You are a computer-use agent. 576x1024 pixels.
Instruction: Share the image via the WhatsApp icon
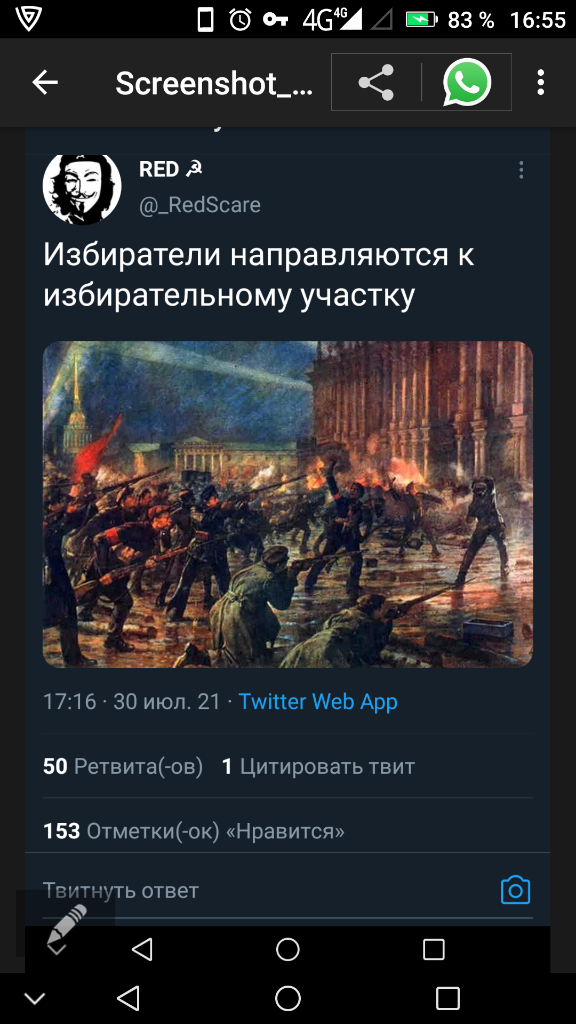click(467, 82)
